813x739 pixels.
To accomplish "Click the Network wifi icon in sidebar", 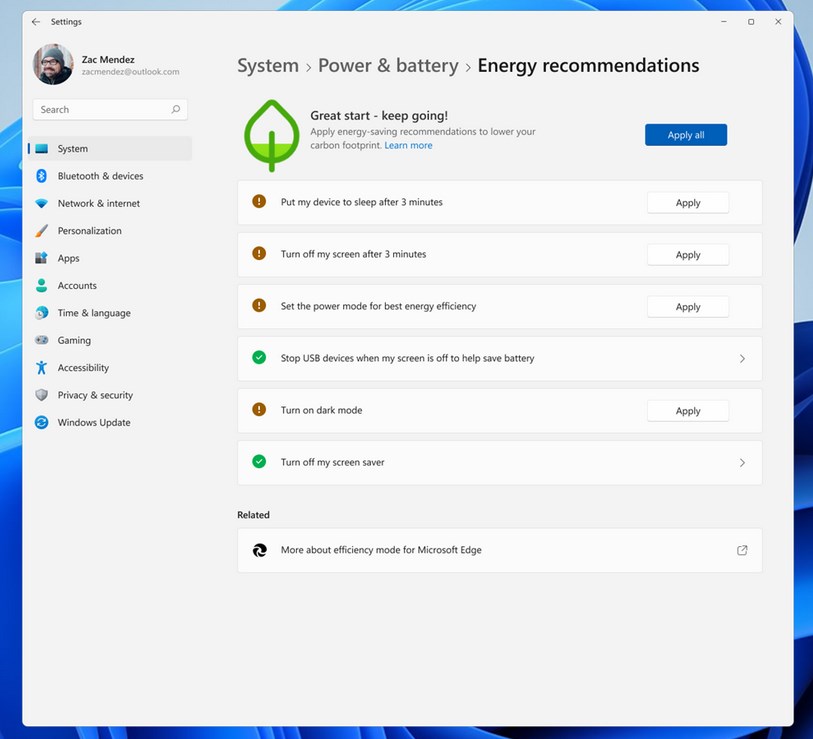I will (41, 203).
